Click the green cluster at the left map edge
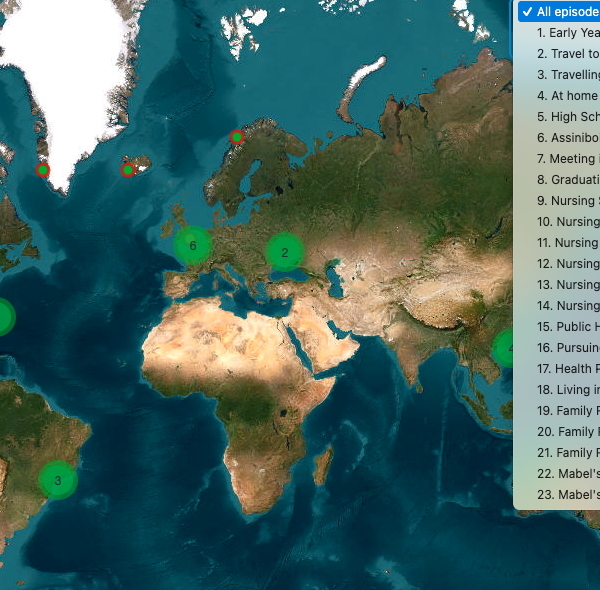This screenshot has height=590, width=600. click(x=3, y=317)
